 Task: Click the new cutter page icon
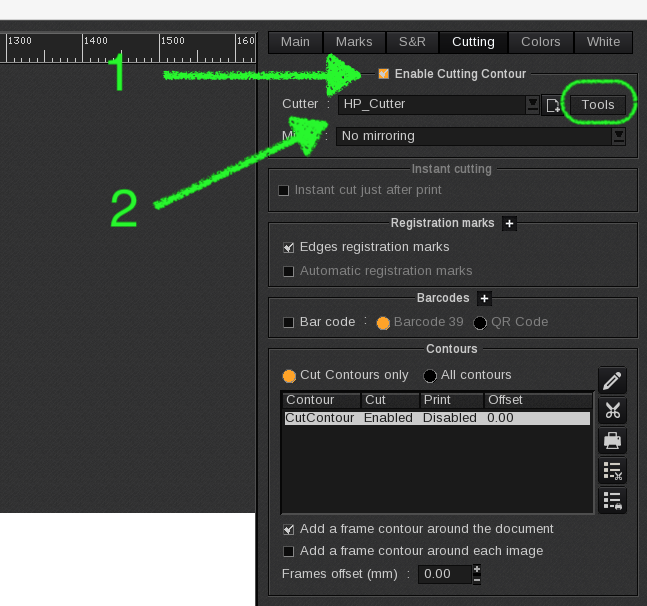coord(553,105)
